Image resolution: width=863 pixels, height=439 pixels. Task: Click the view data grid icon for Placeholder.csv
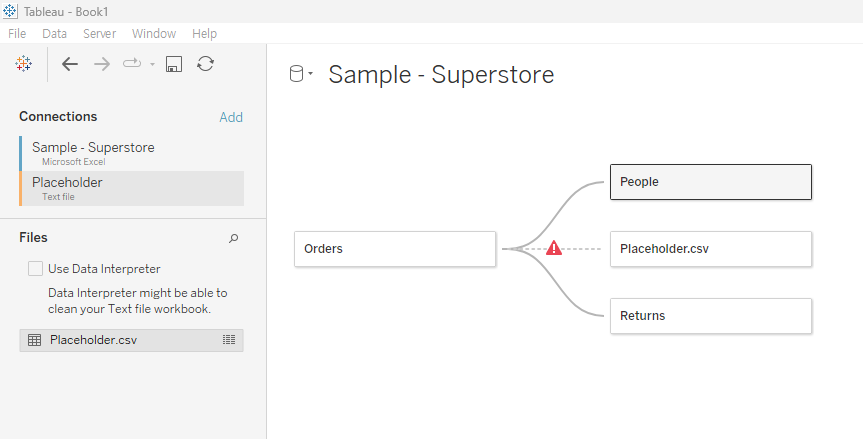228,340
